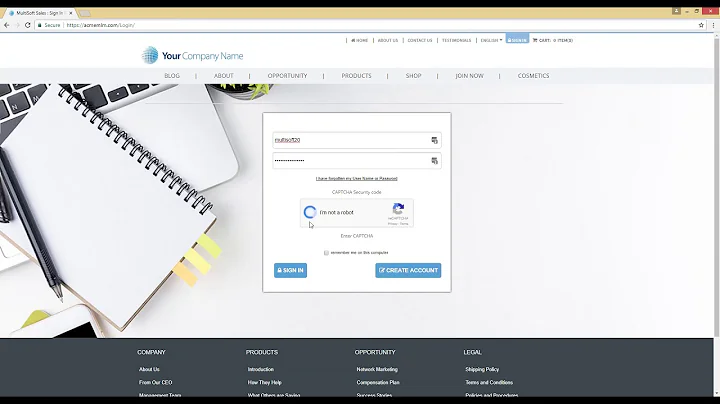Open Contact Us in the top bar
Image resolution: width=720 pixels, height=404 pixels.
tap(420, 40)
